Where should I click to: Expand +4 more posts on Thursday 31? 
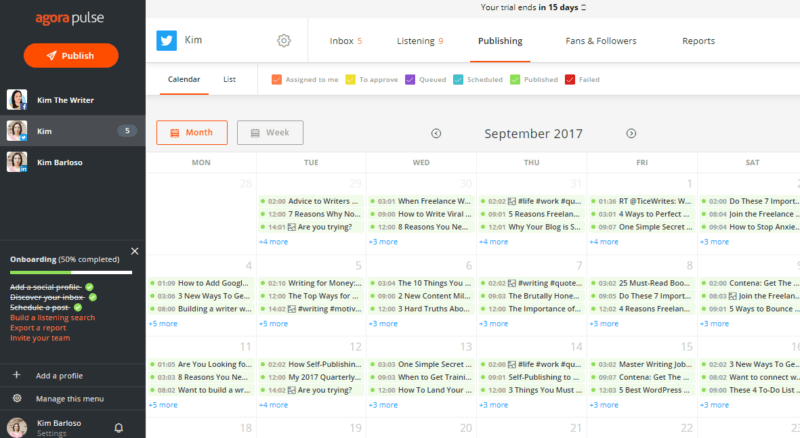(493, 242)
